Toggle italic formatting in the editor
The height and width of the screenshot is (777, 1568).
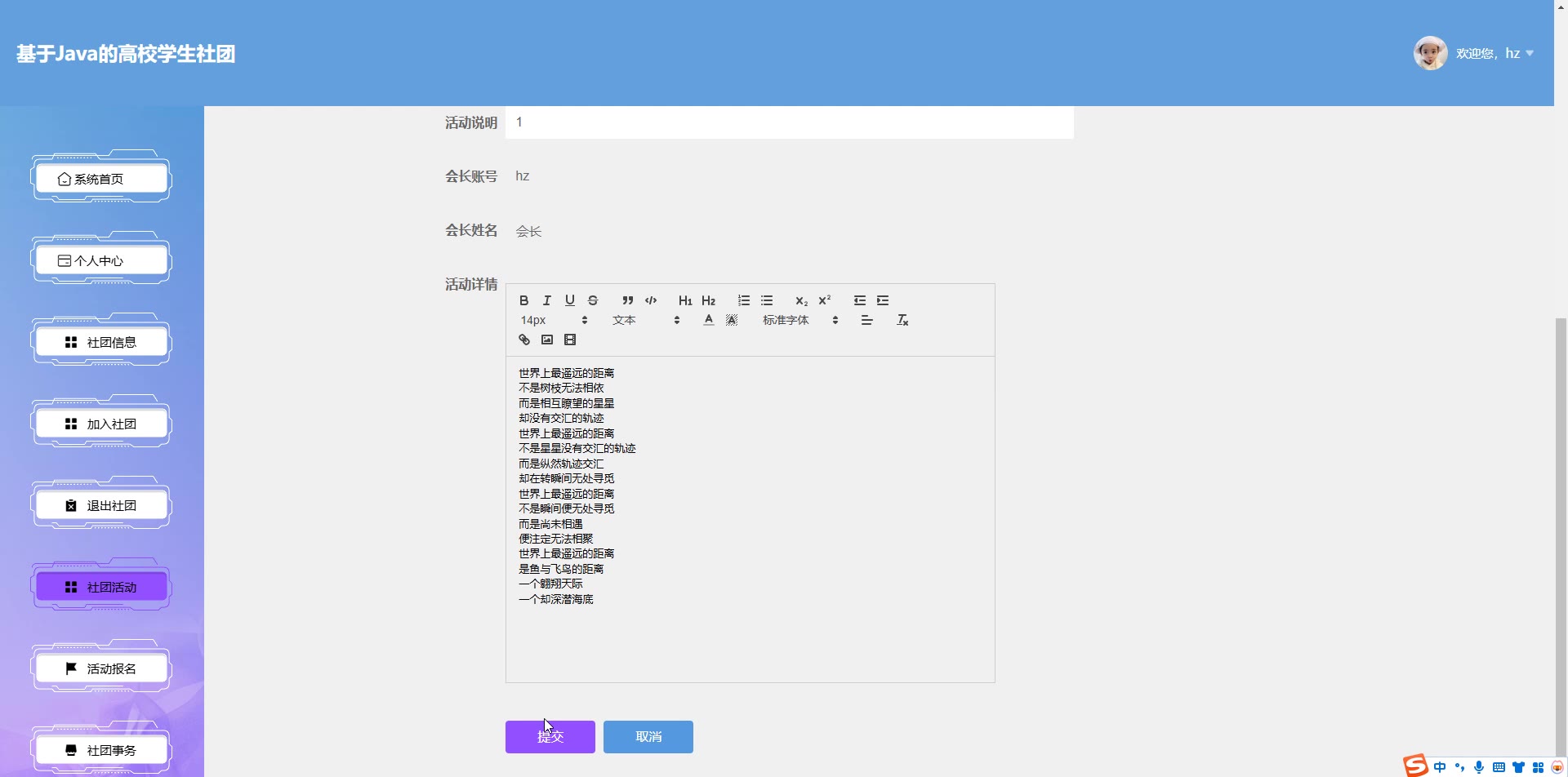[547, 300]
